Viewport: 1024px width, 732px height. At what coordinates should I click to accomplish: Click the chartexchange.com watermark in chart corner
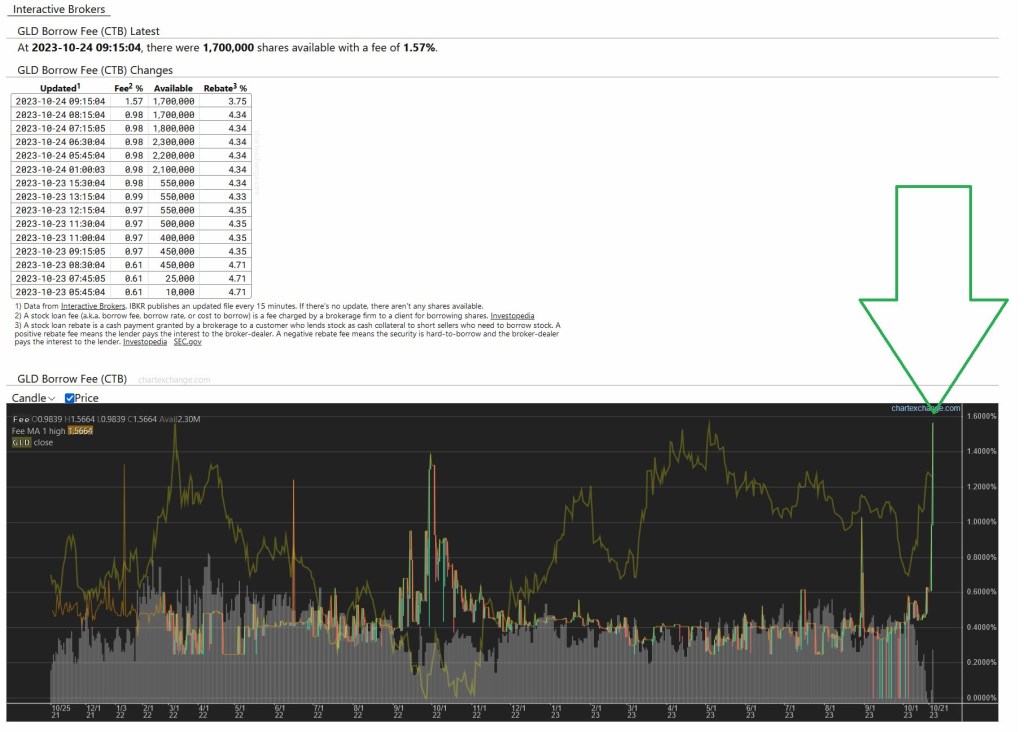(x=925, y=408)
